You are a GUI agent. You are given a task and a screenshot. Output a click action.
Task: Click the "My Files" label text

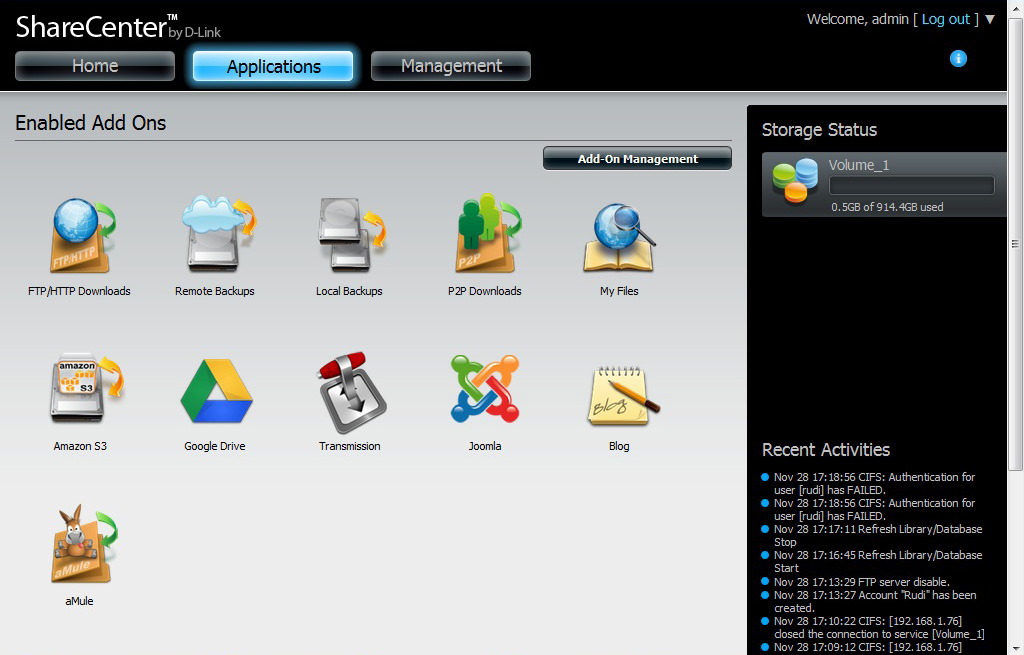coord(619,291)
